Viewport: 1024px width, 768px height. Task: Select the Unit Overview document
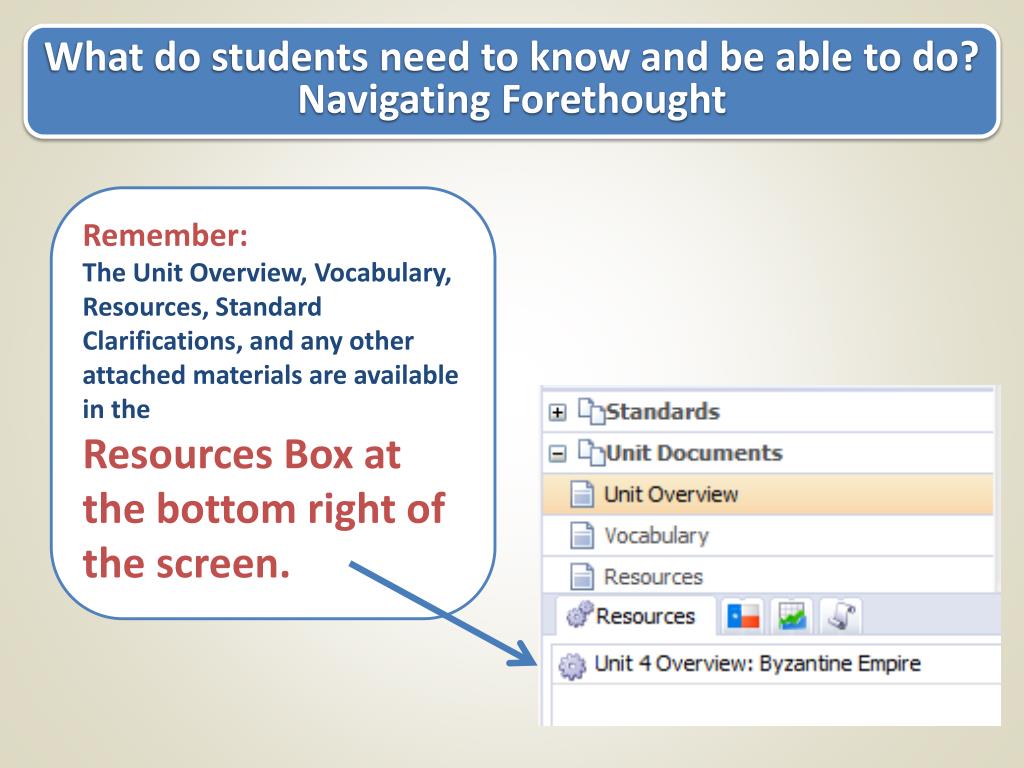767,494
